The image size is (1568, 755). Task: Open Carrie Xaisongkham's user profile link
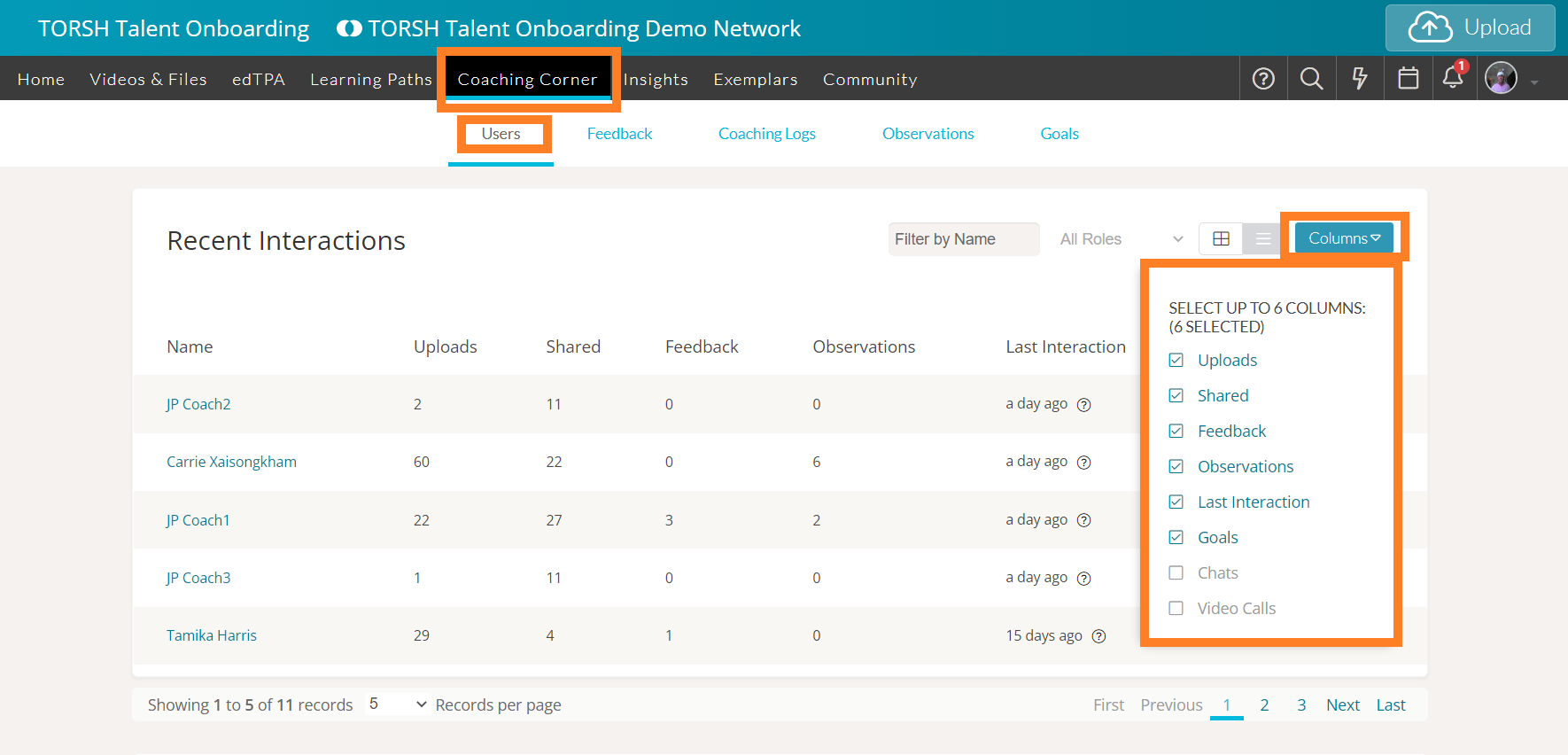tap(231, 462)
